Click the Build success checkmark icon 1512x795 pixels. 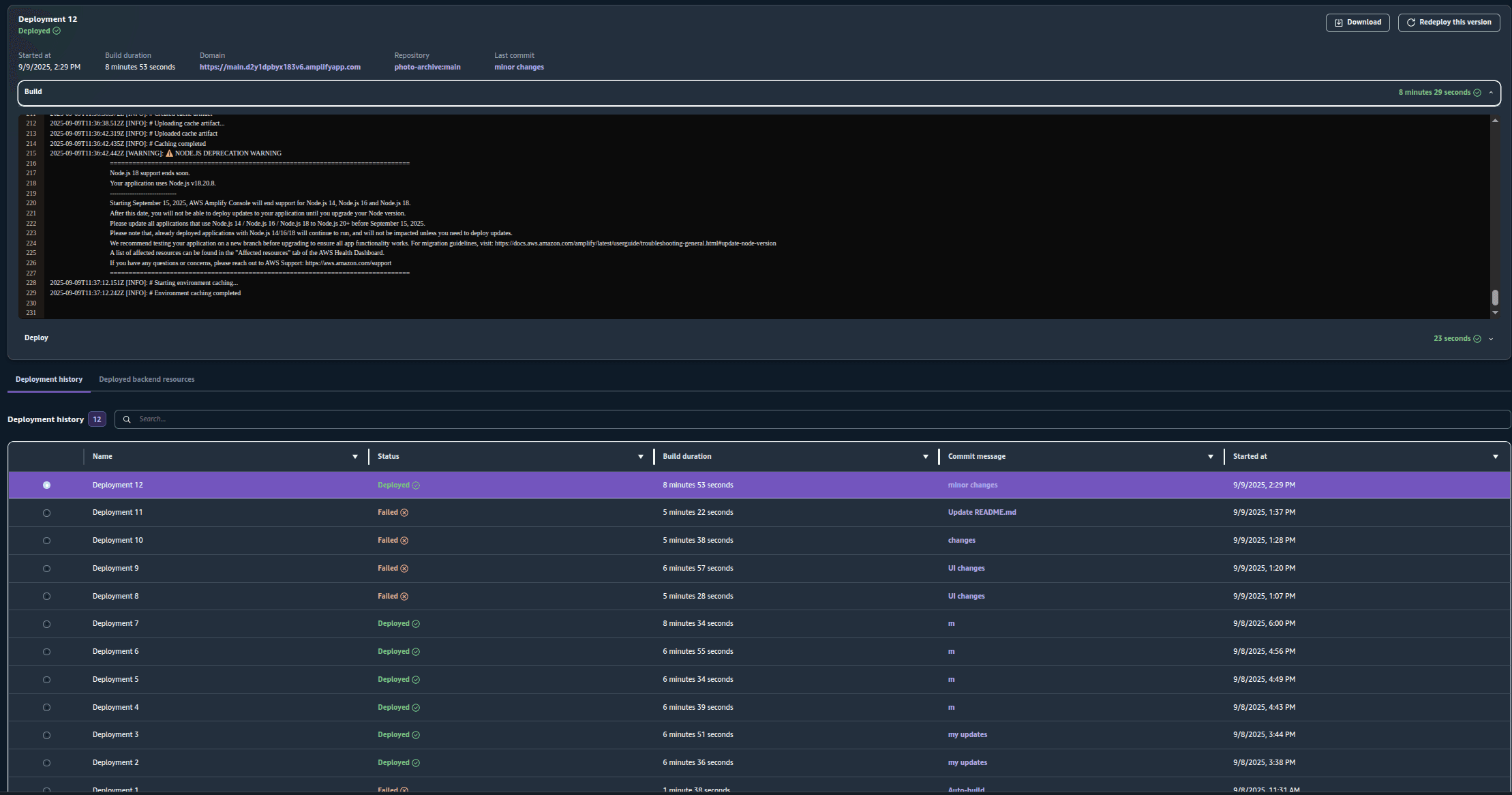tap(1477, 93)
